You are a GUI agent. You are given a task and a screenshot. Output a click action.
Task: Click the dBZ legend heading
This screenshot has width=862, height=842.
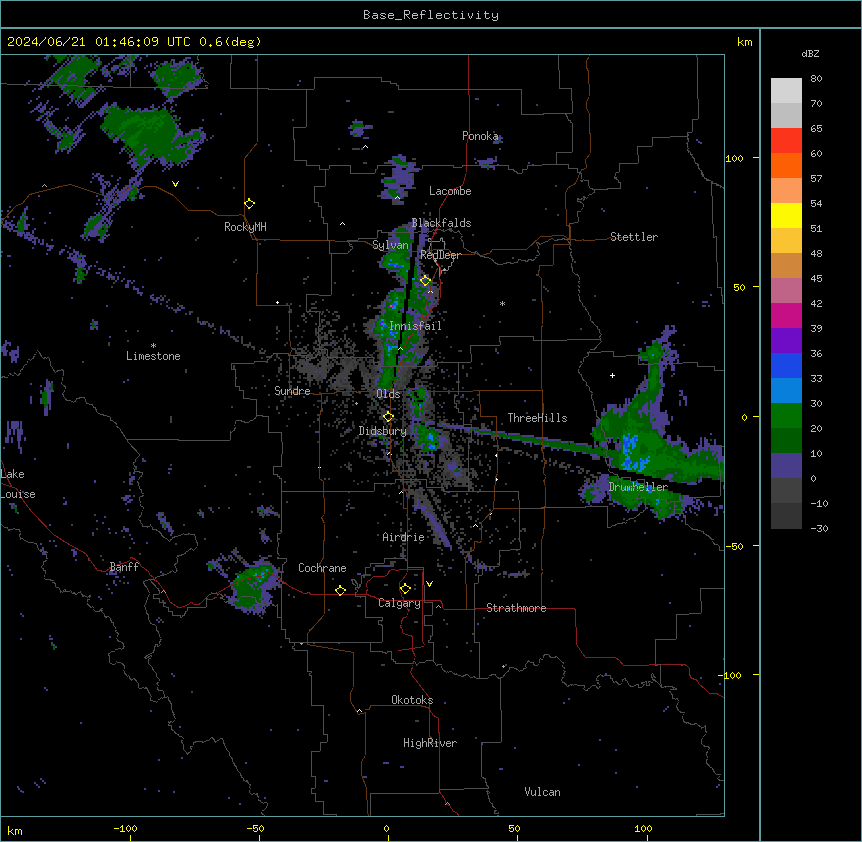(x=810, y=53)
